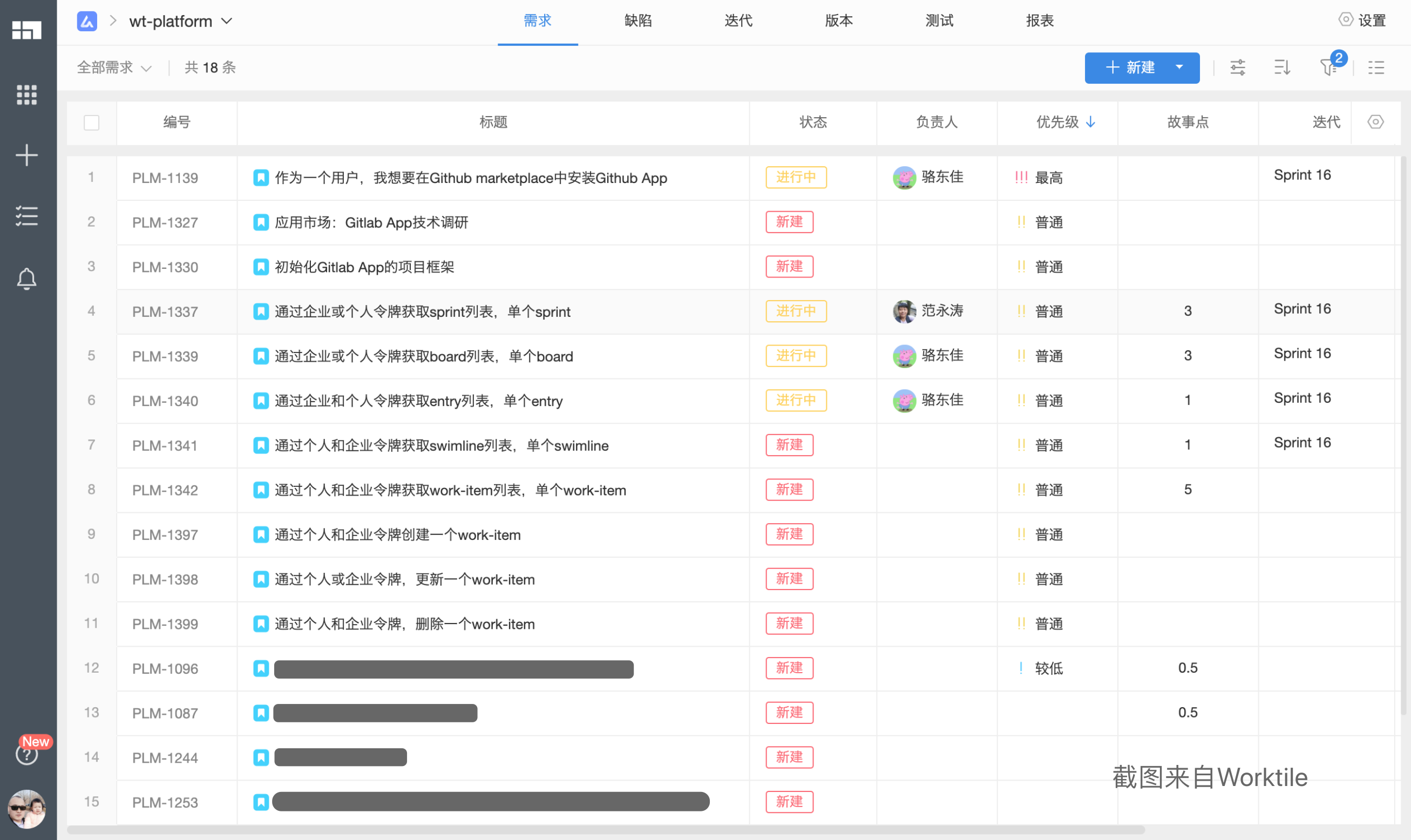Open the view settings sliders icon
This screenshot has width=1411, height=840.
(1238, 67)
